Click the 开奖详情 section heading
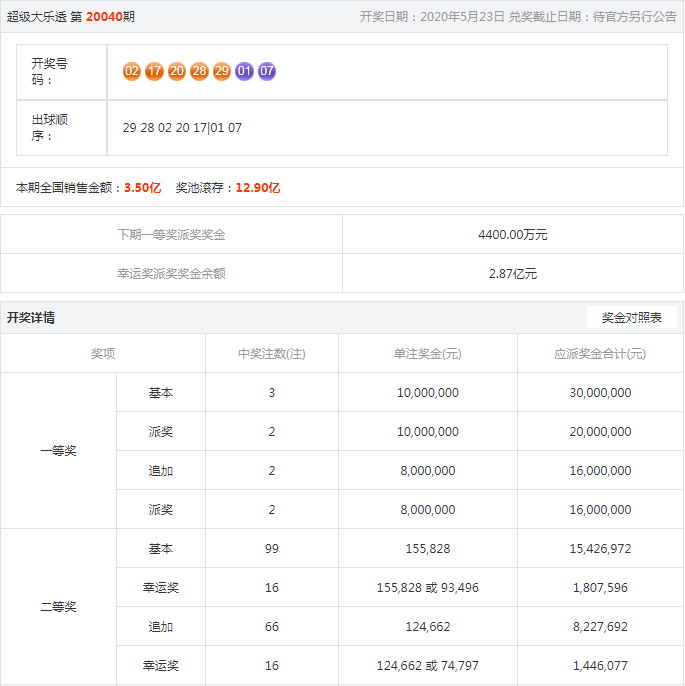 click(31, 317)
